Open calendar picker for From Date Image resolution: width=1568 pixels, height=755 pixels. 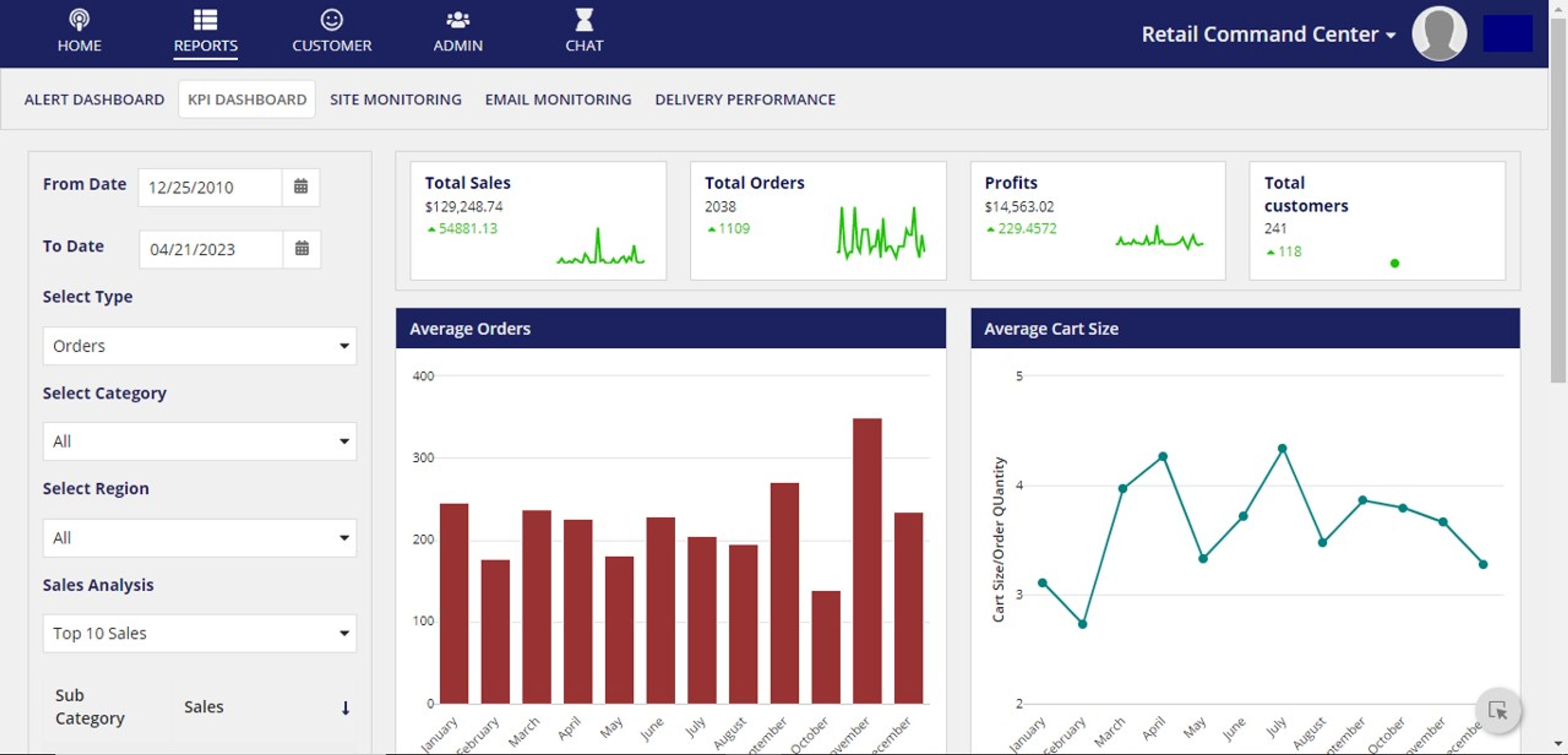pyautogui.click(x=301, y=186)
